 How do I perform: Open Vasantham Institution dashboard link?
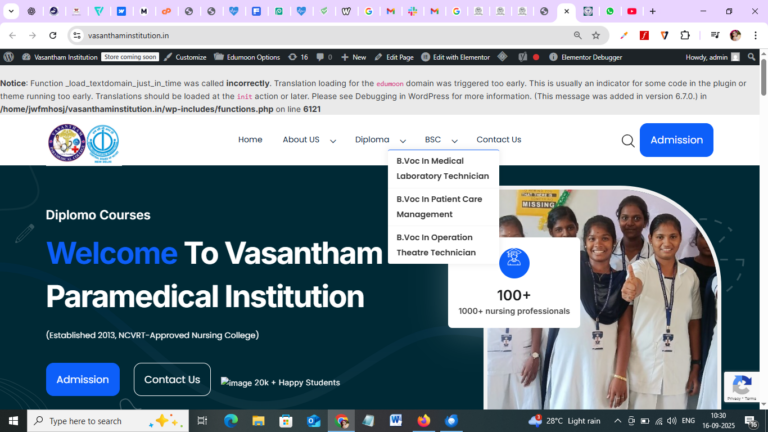tap(60, 57)
